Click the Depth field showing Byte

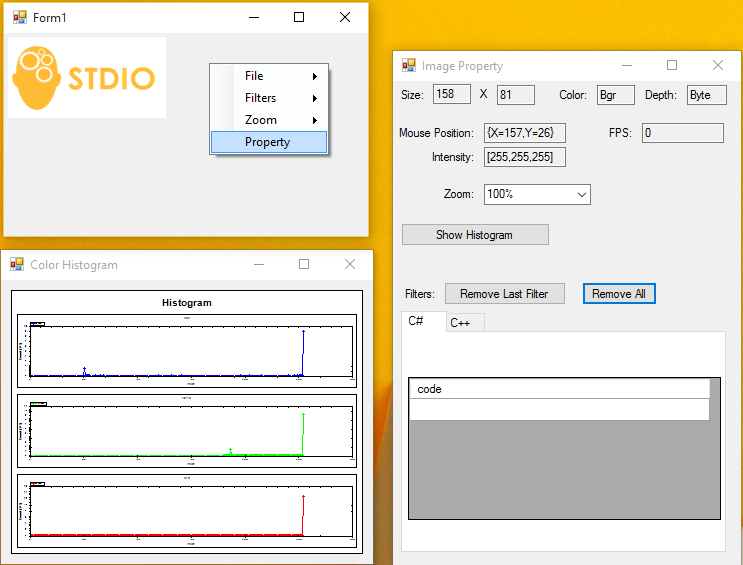coord(707,95)
